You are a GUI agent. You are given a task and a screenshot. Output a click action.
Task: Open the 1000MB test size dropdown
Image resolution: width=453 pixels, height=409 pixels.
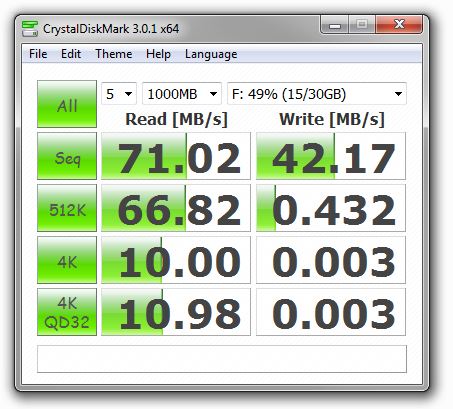(182, 94)
